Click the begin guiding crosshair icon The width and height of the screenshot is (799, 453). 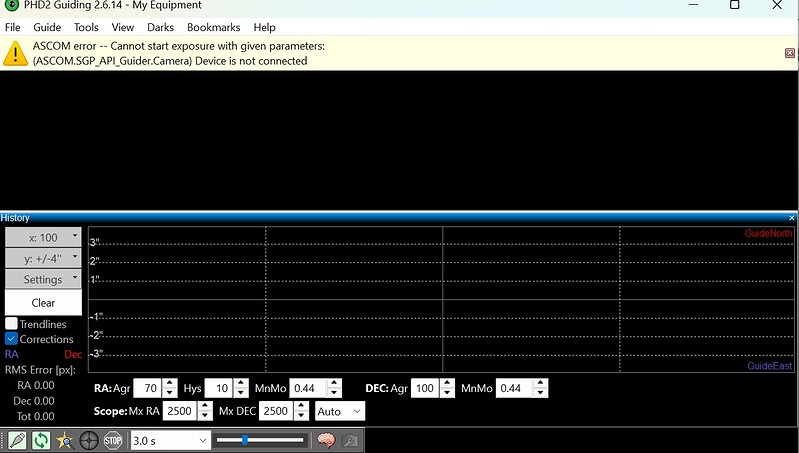89,440
